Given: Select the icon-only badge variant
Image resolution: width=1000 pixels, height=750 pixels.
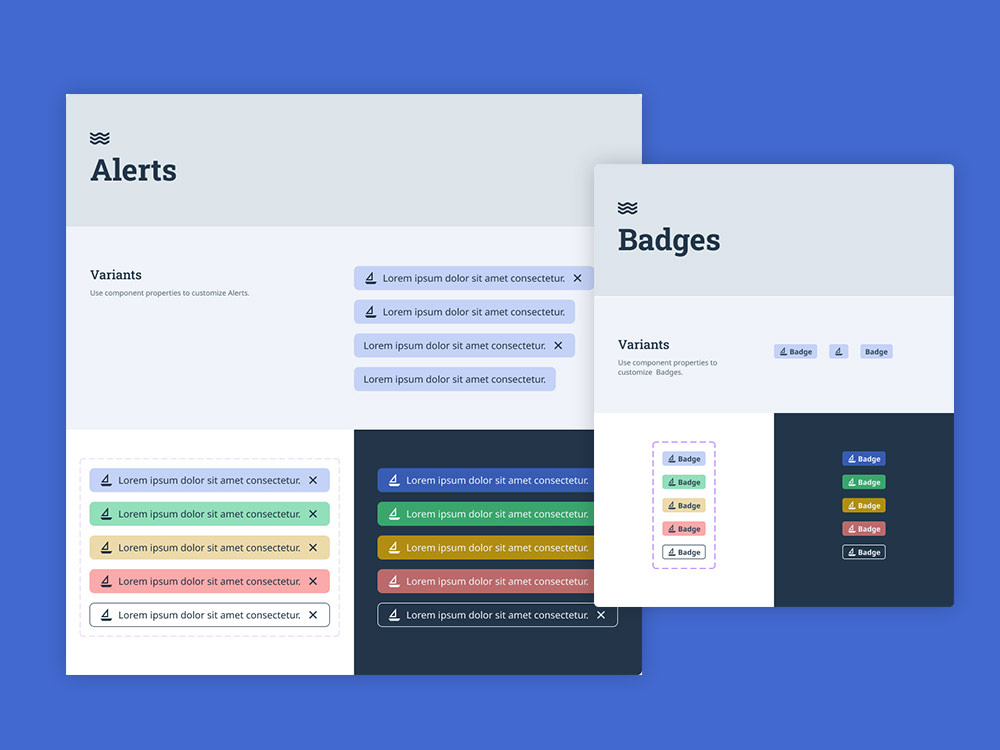Looking at the screenshot, I should 839,351.
